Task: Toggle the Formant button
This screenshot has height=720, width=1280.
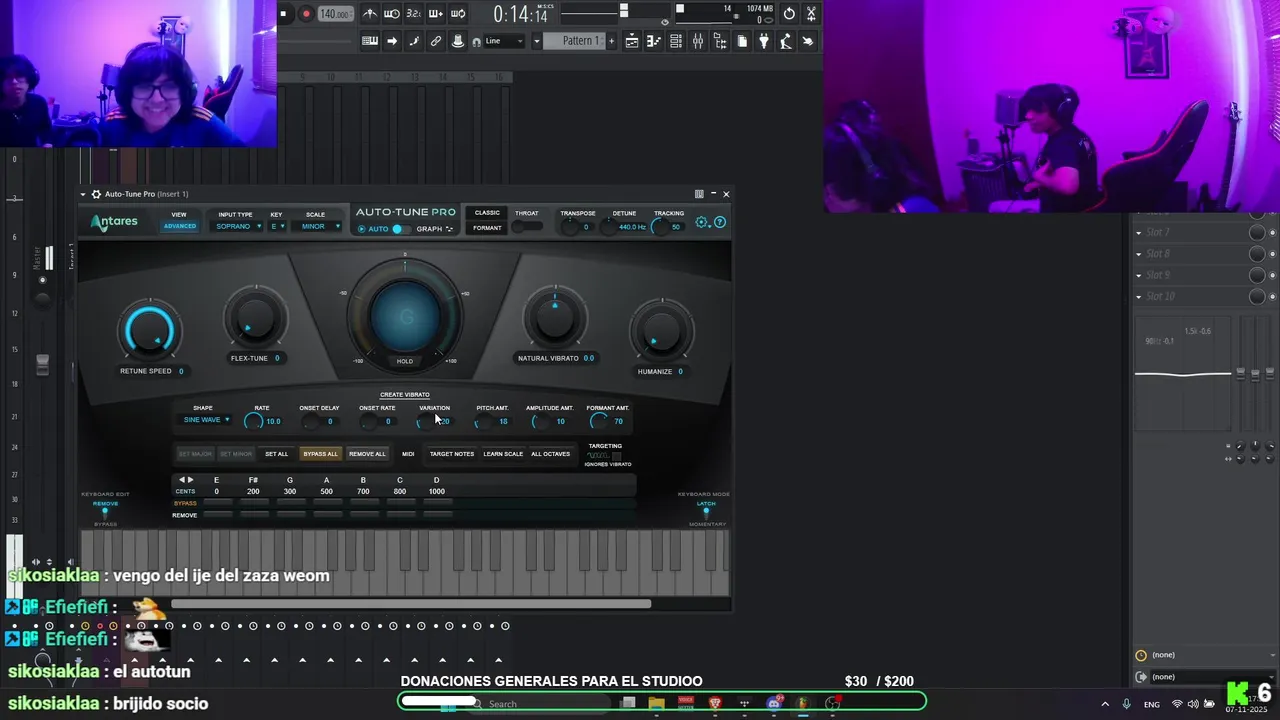Action: [x=487, y=228]
